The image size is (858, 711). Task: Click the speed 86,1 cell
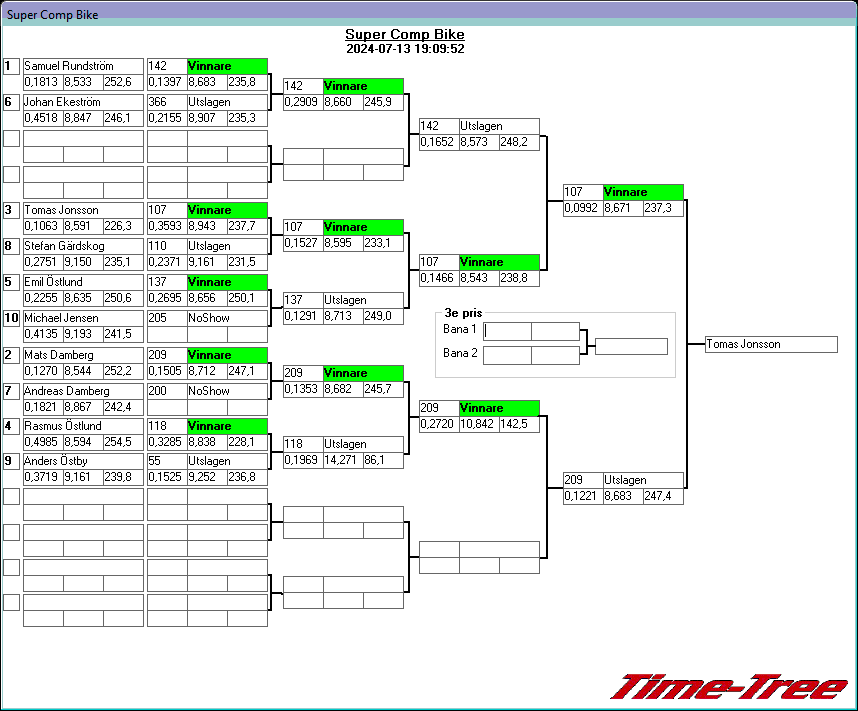click(x=383, y=460)
